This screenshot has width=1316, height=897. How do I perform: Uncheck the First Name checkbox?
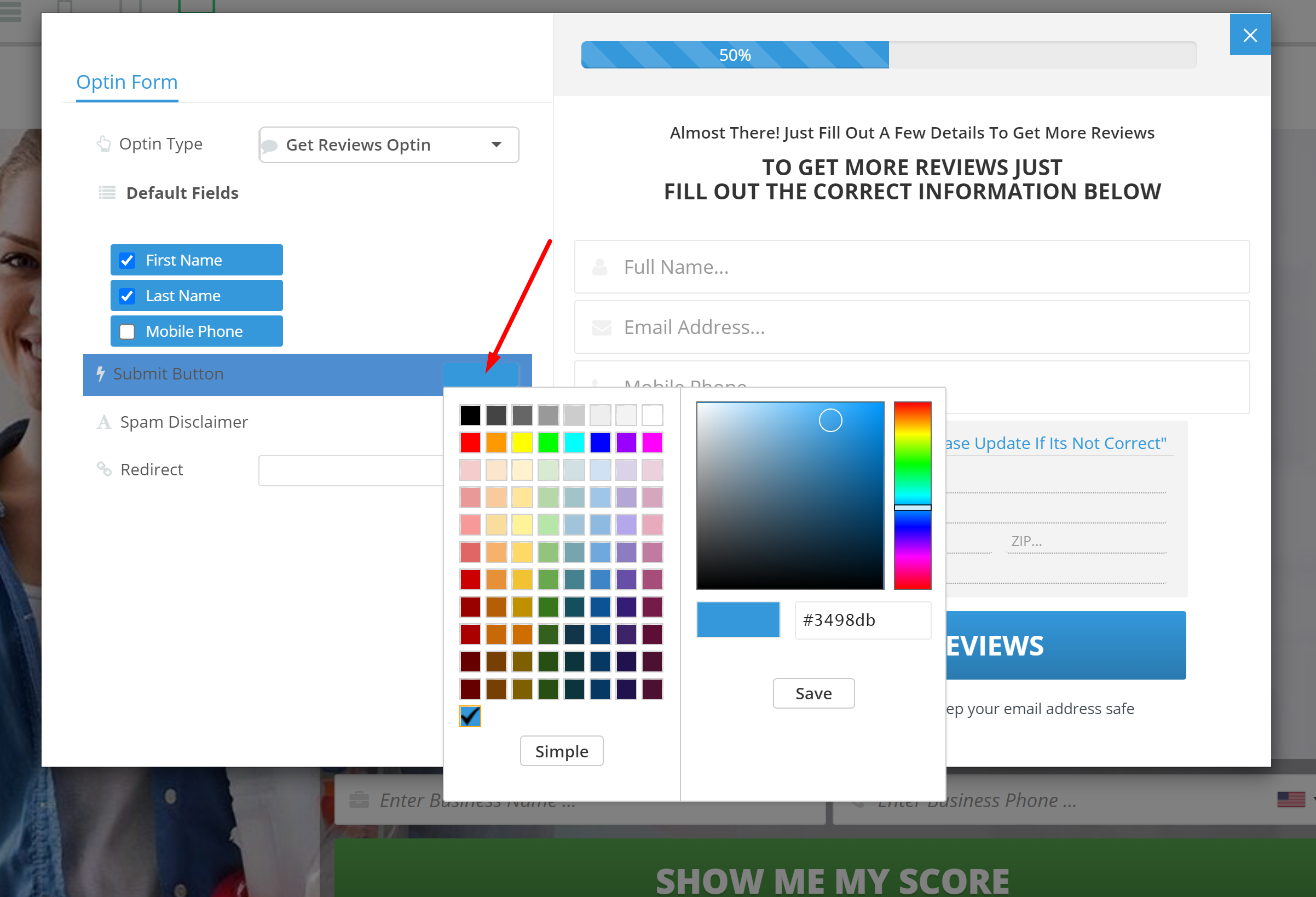click(128, 260)
